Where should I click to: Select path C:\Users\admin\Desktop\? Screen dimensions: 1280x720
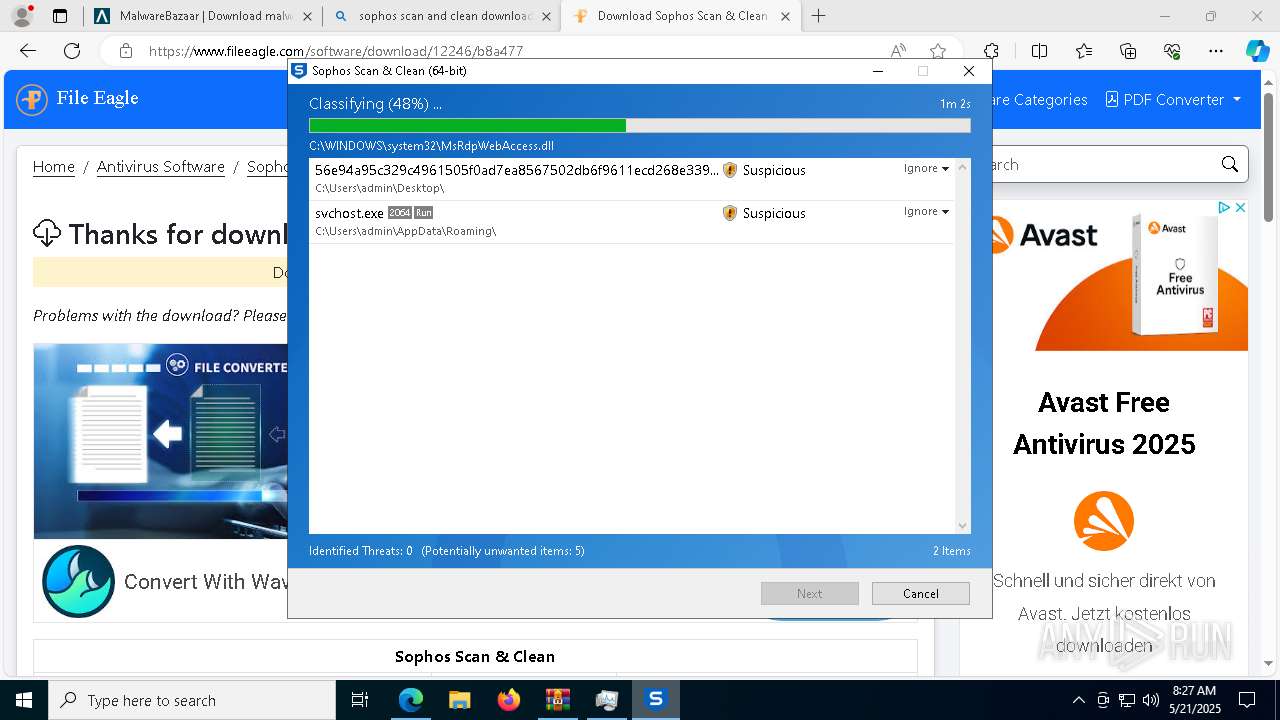[379, 188]
